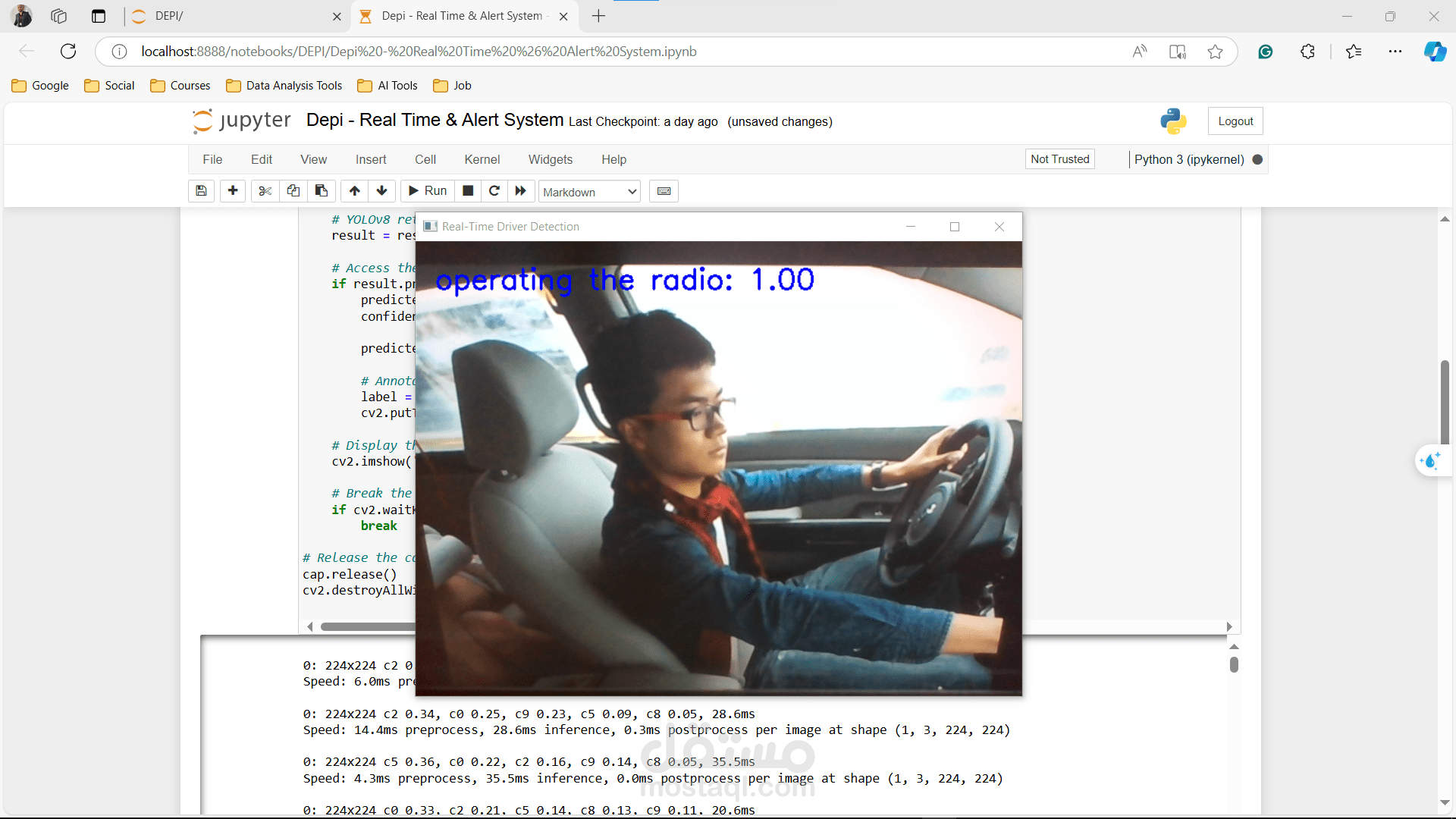Screen dimensions: 1456x819
Task: Close the DEPI/ browser tab
Action: (337, 17)
